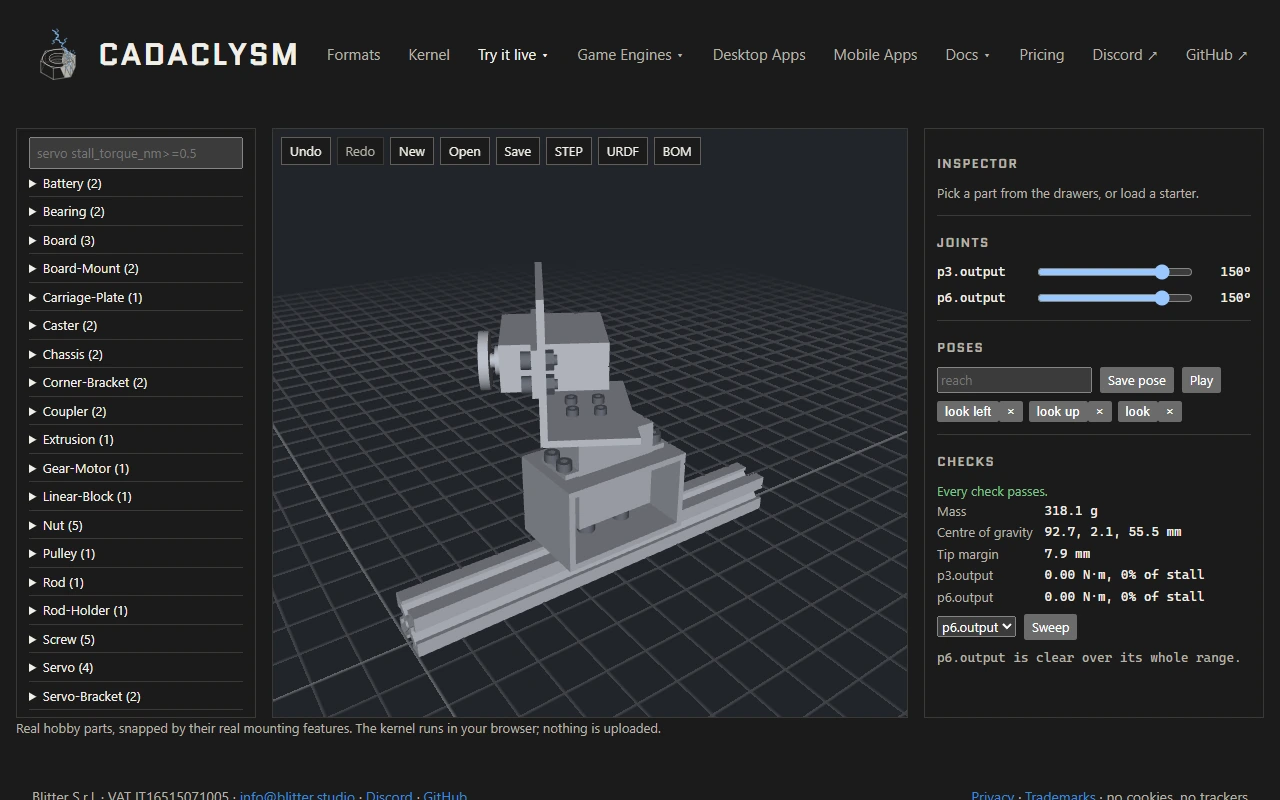
Task: Undo the last action
Action: (x=305, y=151)
